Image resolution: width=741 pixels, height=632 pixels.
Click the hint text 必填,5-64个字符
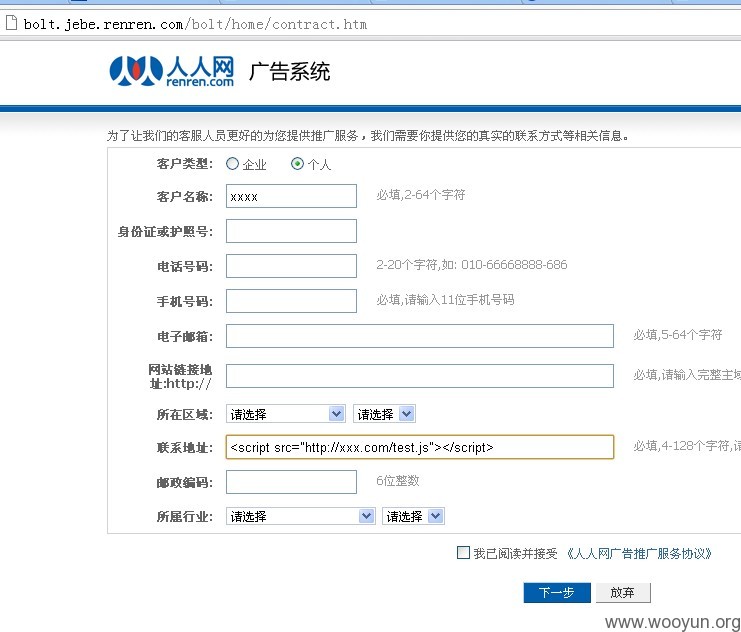click(x=678, y=335)
